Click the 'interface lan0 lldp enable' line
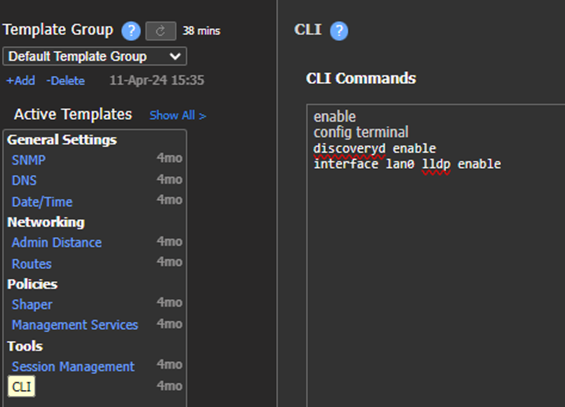 (x=407, y=164)
